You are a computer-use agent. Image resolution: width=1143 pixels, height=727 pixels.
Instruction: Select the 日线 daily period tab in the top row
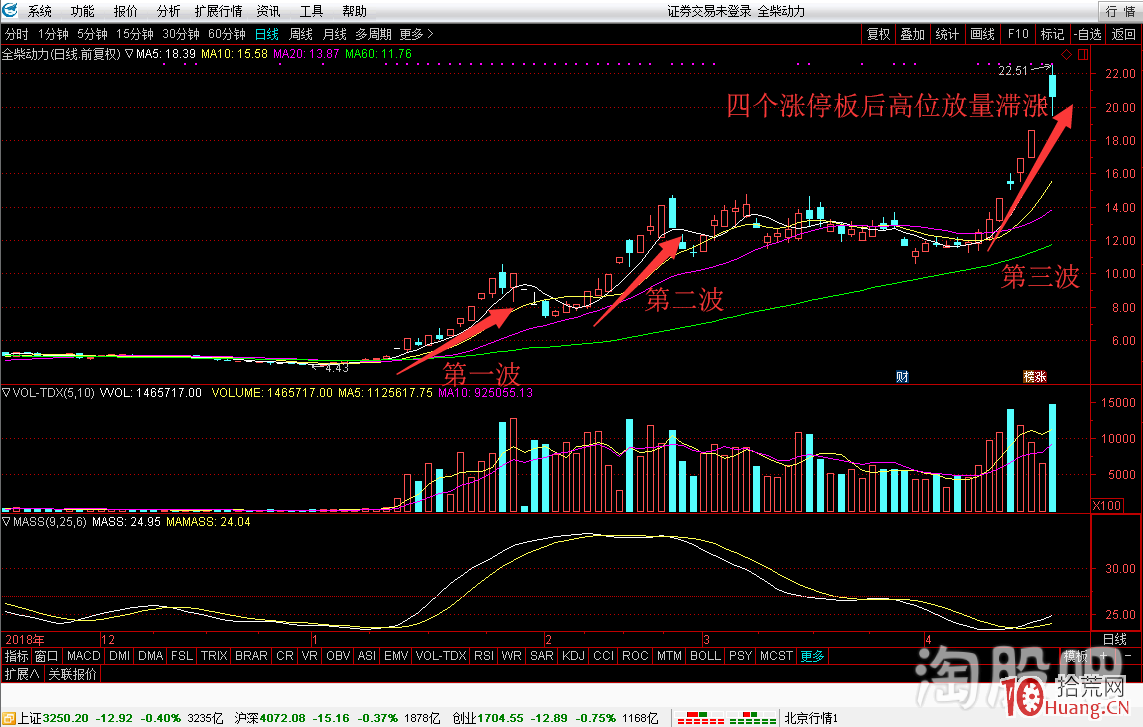tap(267, 34)
